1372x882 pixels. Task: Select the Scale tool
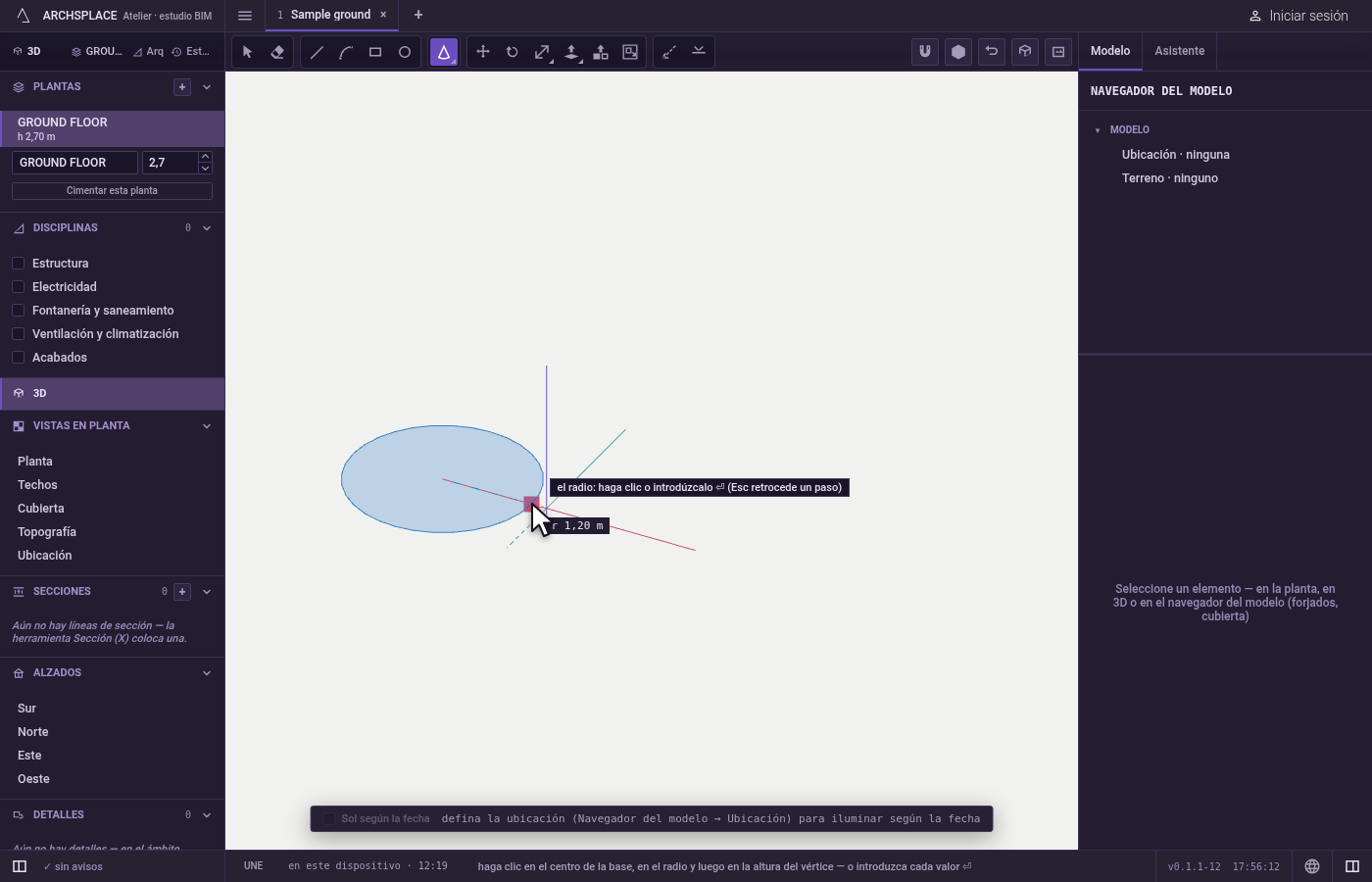pos(542,52)
